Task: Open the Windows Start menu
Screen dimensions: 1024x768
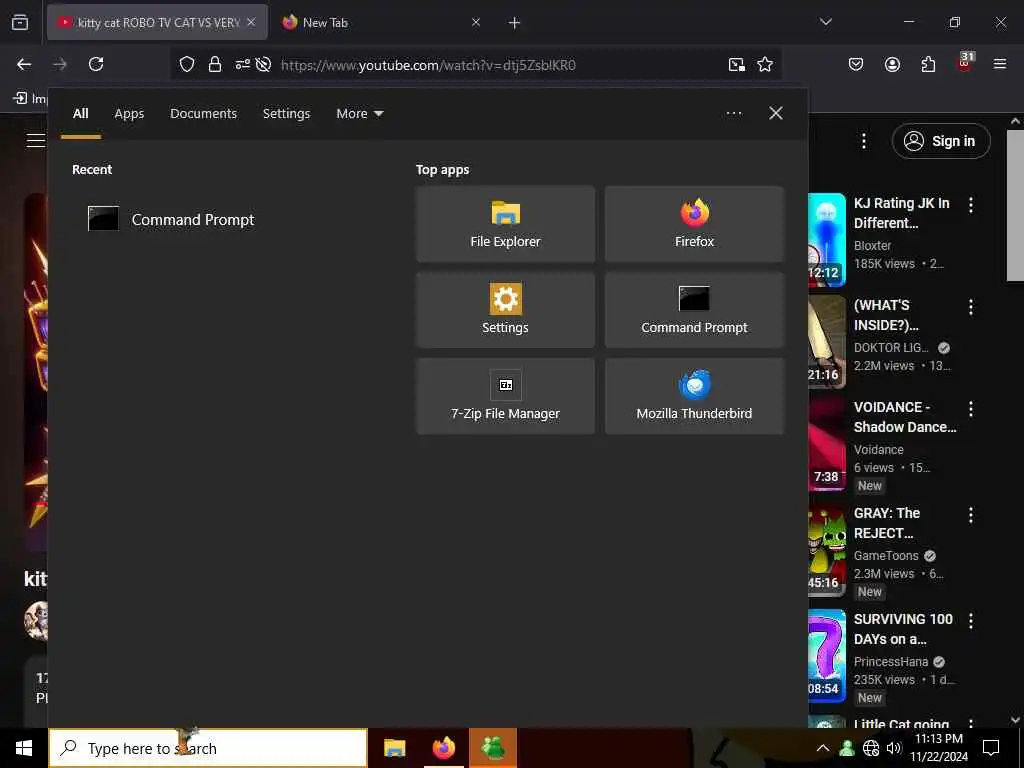Action: tap(24, 748)
